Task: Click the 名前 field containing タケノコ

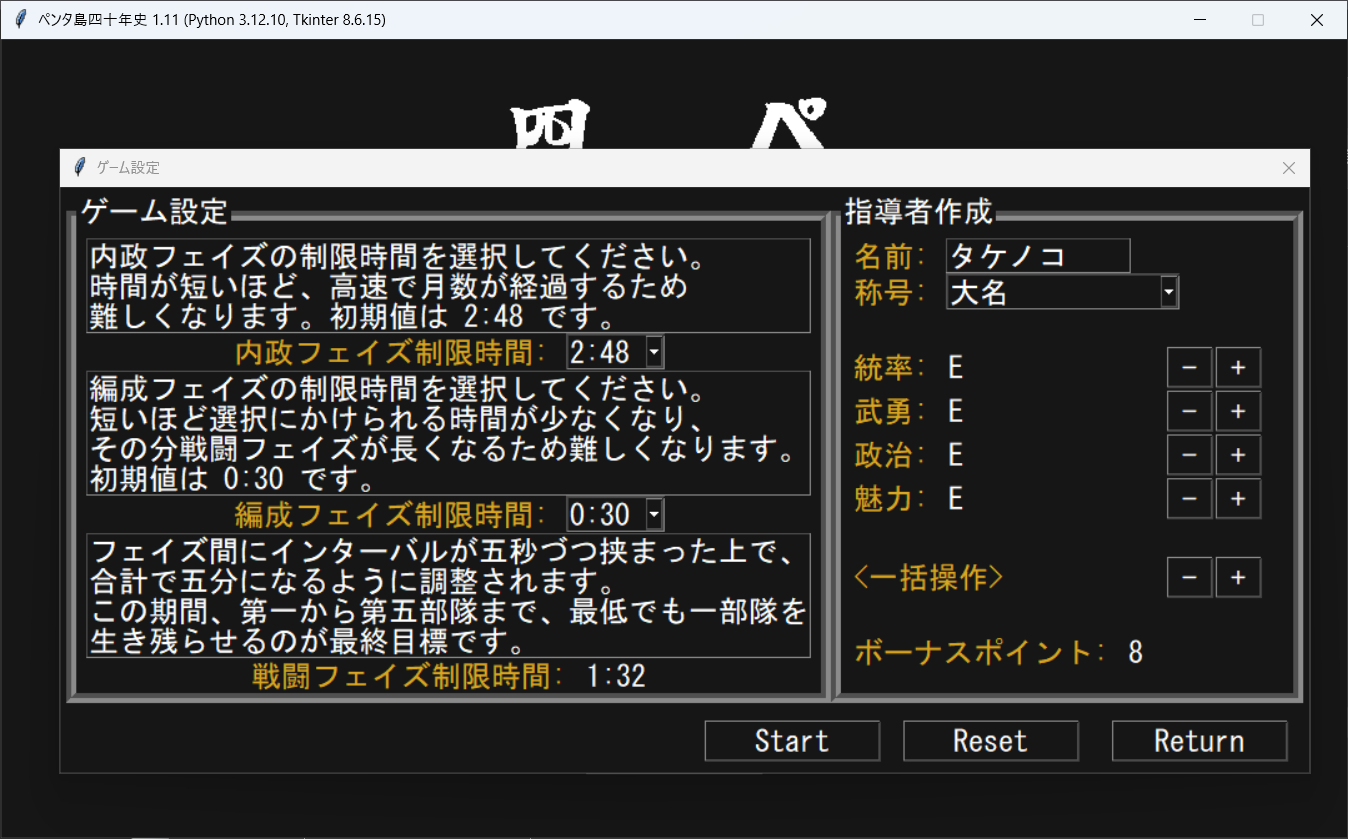Action: pyautogui.click(x=1037, y=256)
